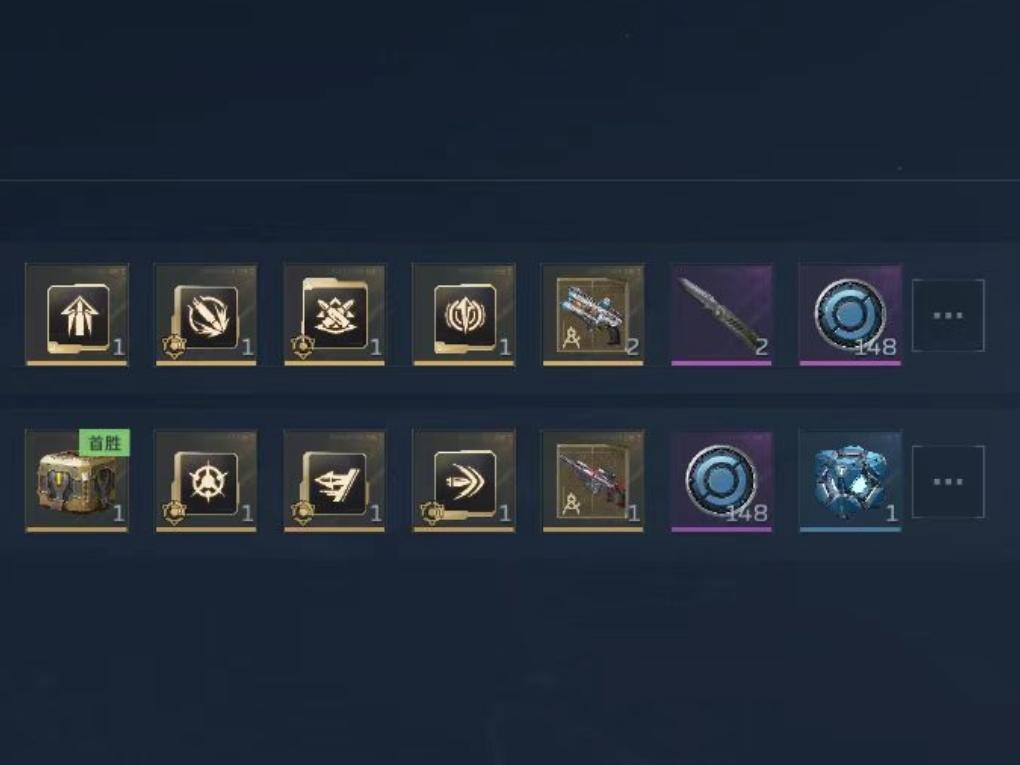Select blue token left of hexagonal core
This screenshot has height=765, width=1020.
(721, 481)
